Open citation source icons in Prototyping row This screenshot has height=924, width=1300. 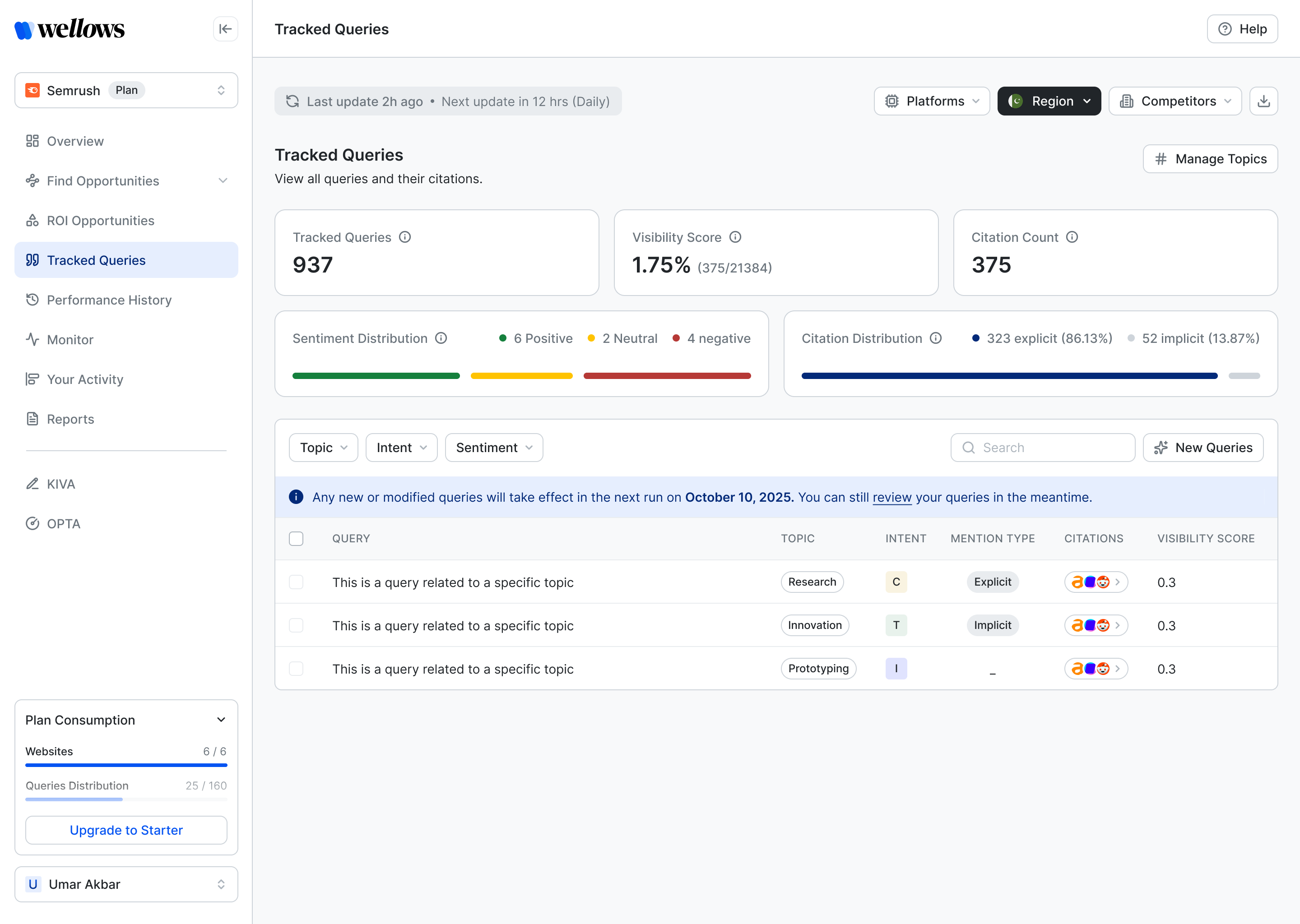(x=1096, y=669)
